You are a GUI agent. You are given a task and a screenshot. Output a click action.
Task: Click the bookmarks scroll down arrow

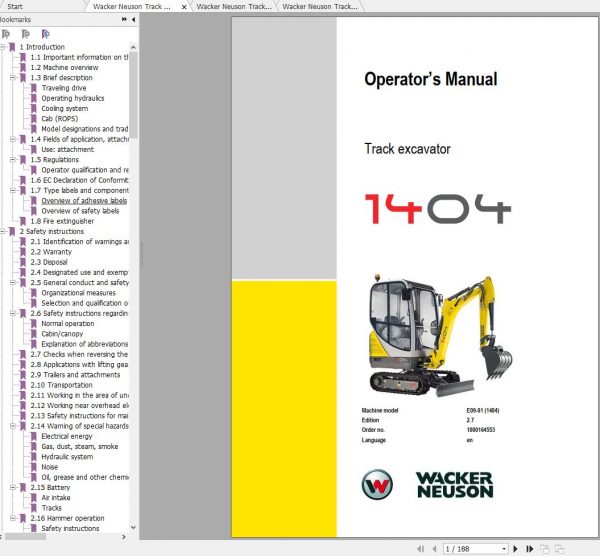click(x=133, y=527)
